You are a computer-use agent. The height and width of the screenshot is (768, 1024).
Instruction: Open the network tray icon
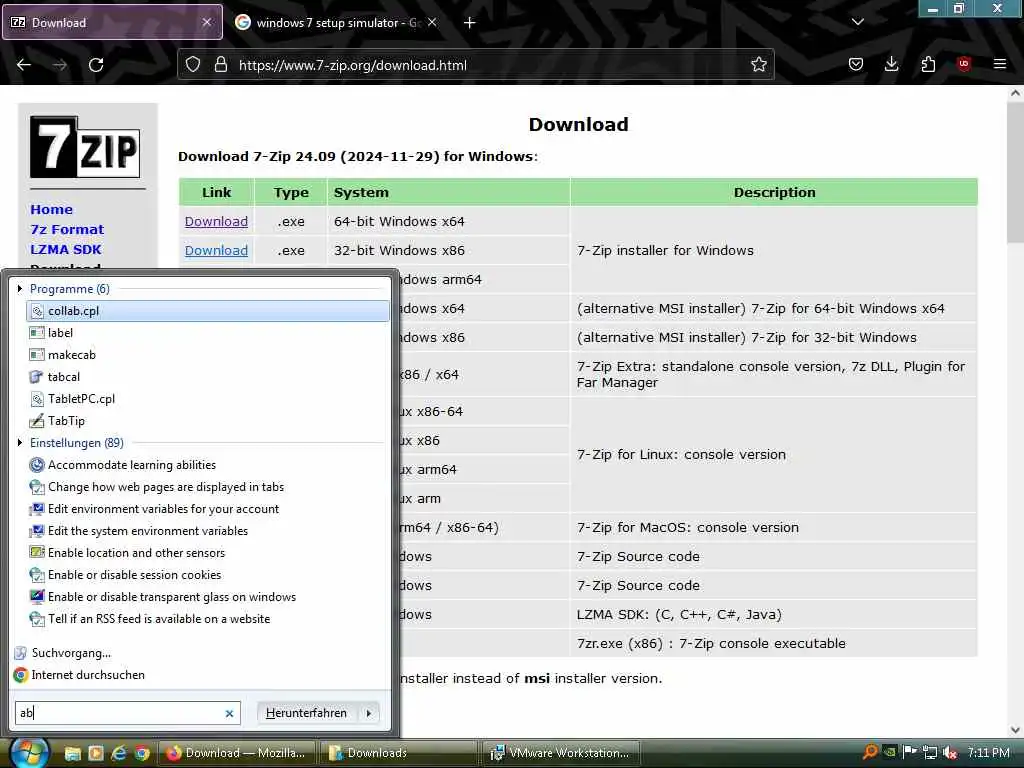(930, 753)
